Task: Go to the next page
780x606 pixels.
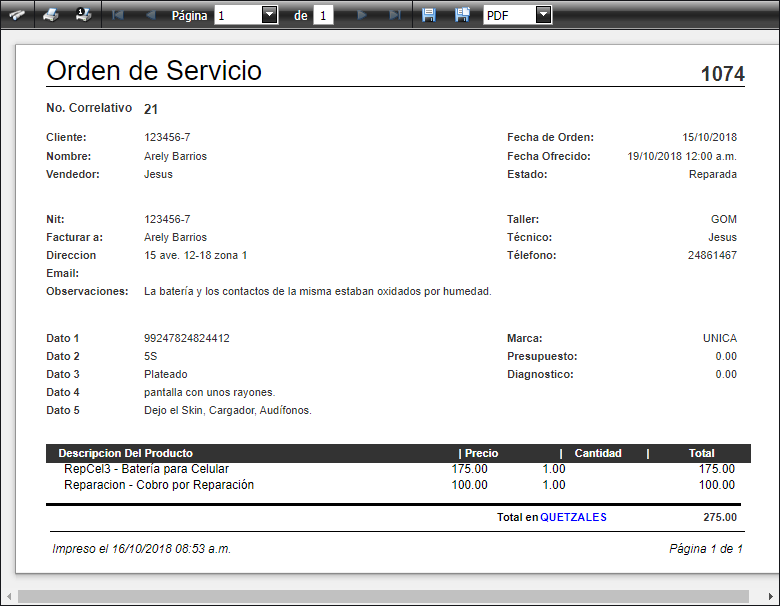Action: coord(362,15)
